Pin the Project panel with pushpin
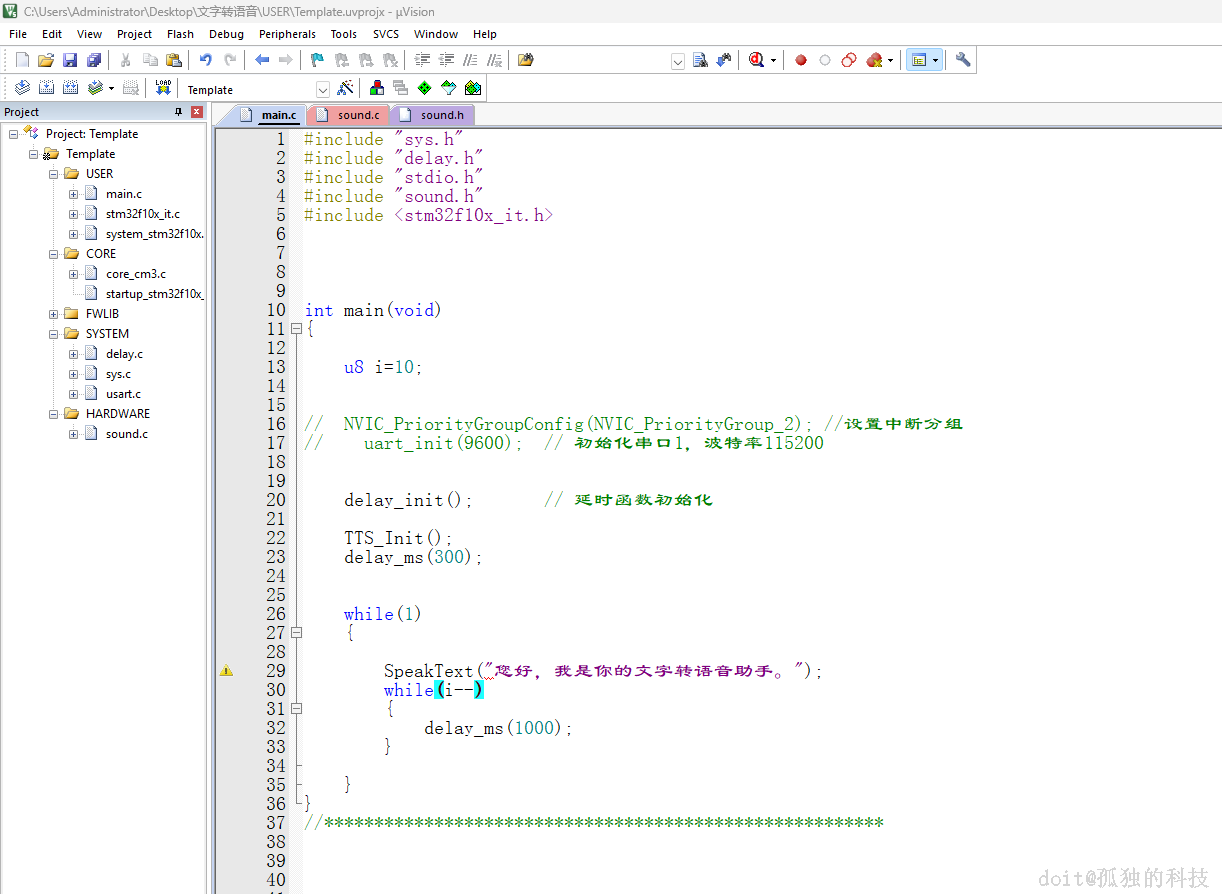 (179, 112)
